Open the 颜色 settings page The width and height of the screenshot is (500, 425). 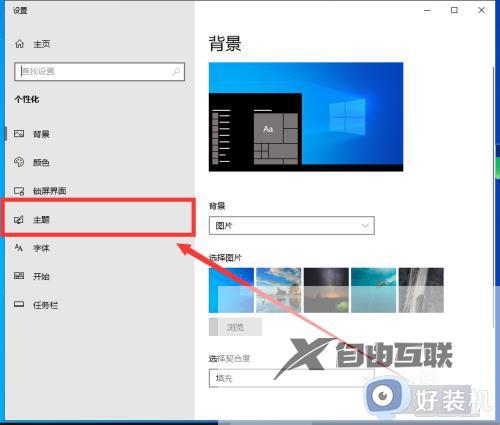coord(41,162)
